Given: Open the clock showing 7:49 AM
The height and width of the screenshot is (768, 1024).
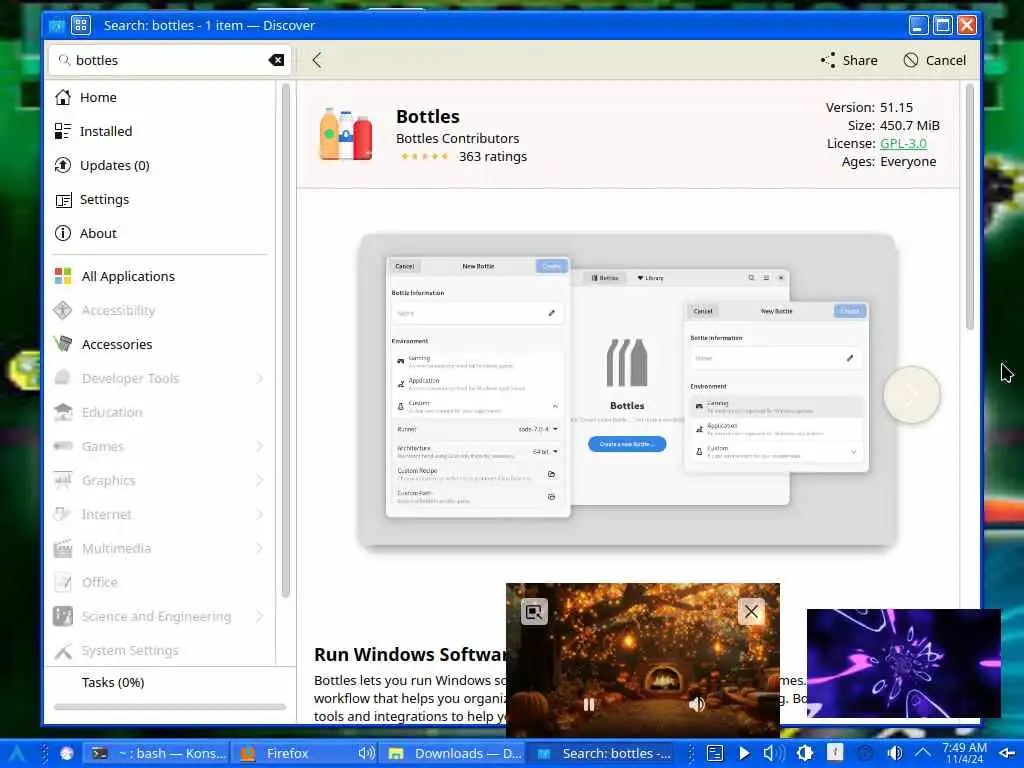Looking at the screenshot, I should 965,754.
